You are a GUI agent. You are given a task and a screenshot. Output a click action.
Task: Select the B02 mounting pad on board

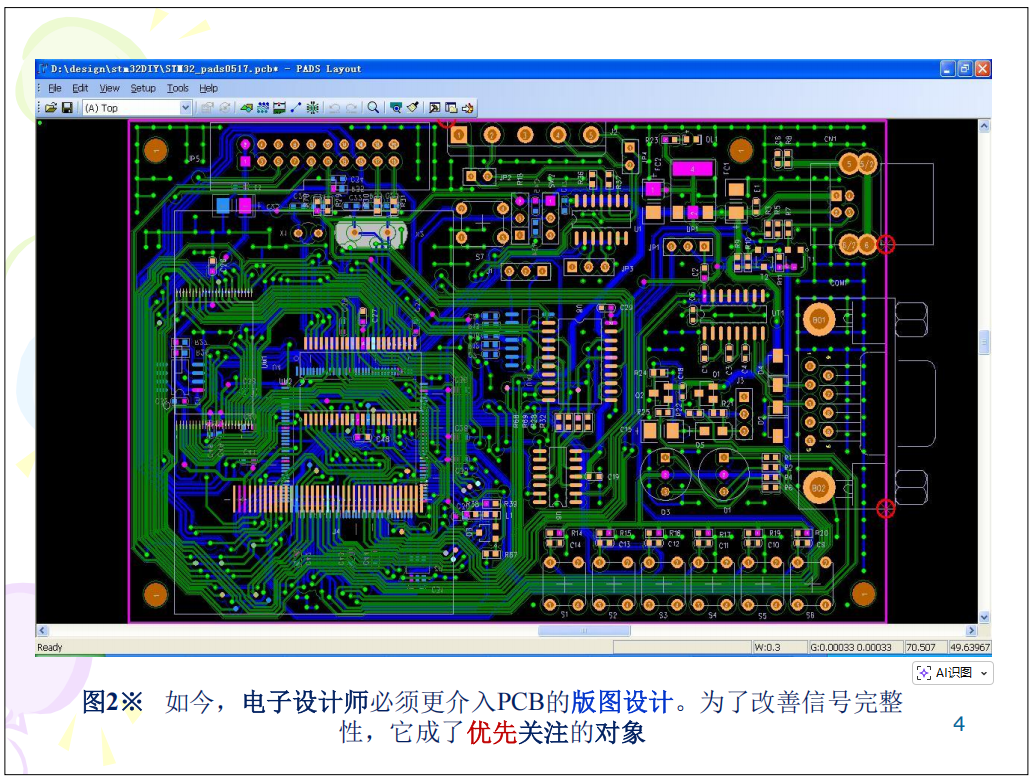[819, 488]
